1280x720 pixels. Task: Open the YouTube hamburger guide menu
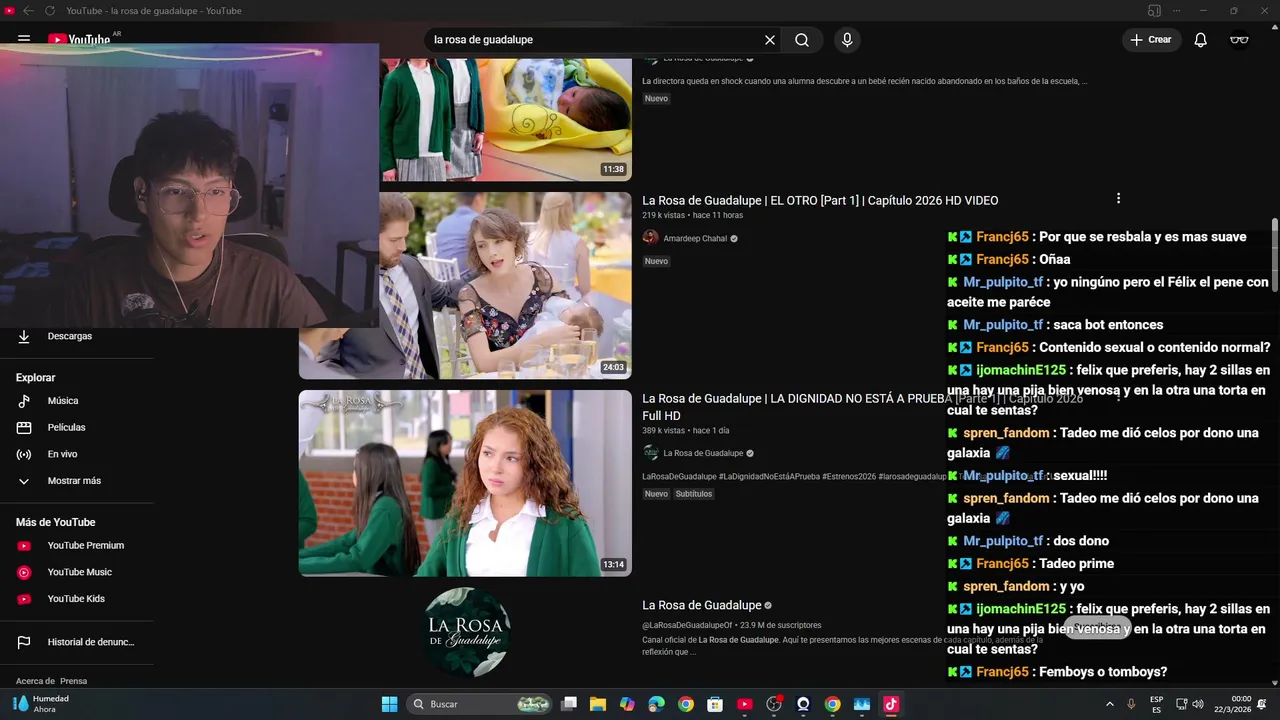24,40
